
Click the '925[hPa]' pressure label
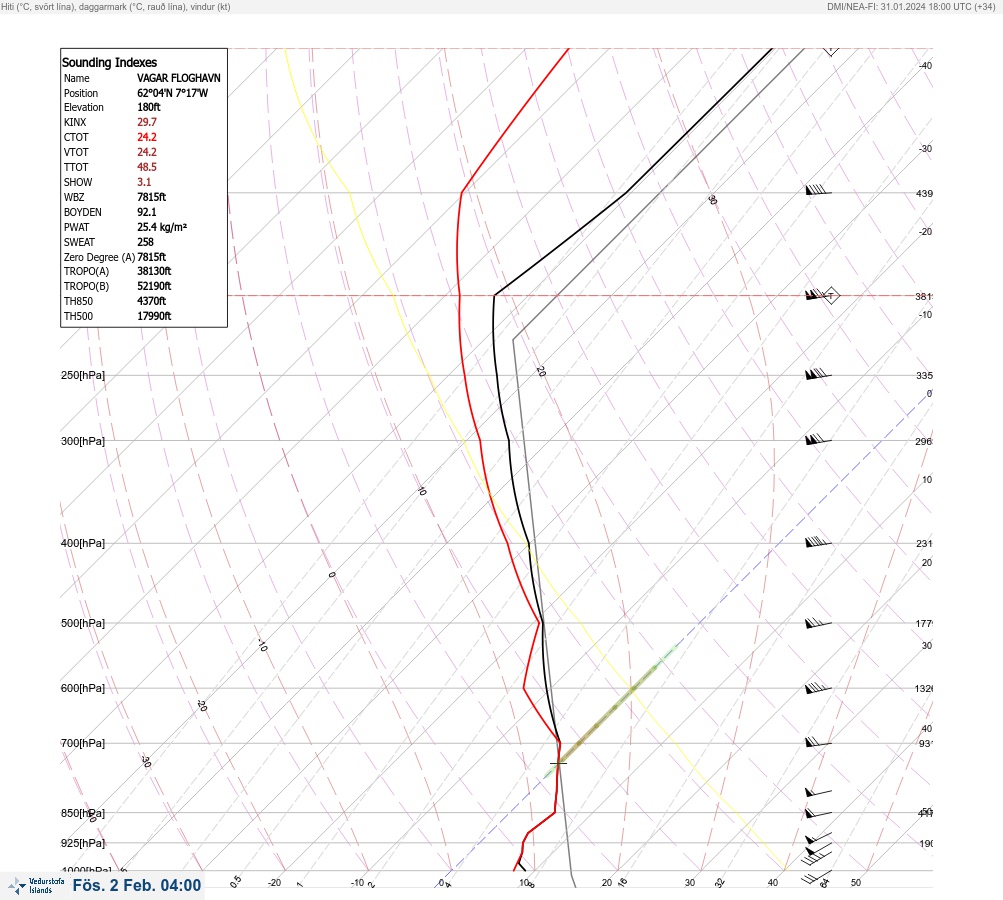pos(83,843)
